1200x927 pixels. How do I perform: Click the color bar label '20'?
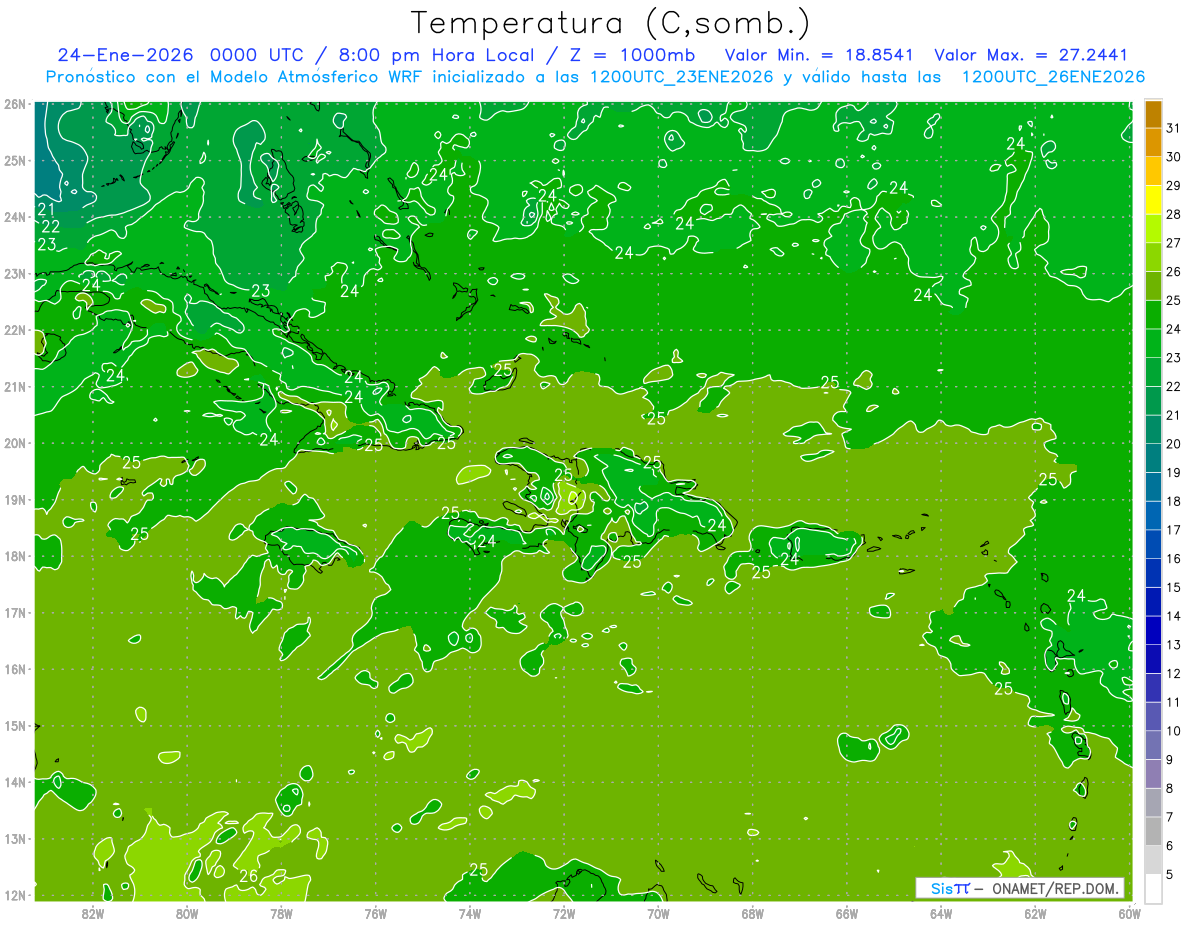pos(1174,444)
